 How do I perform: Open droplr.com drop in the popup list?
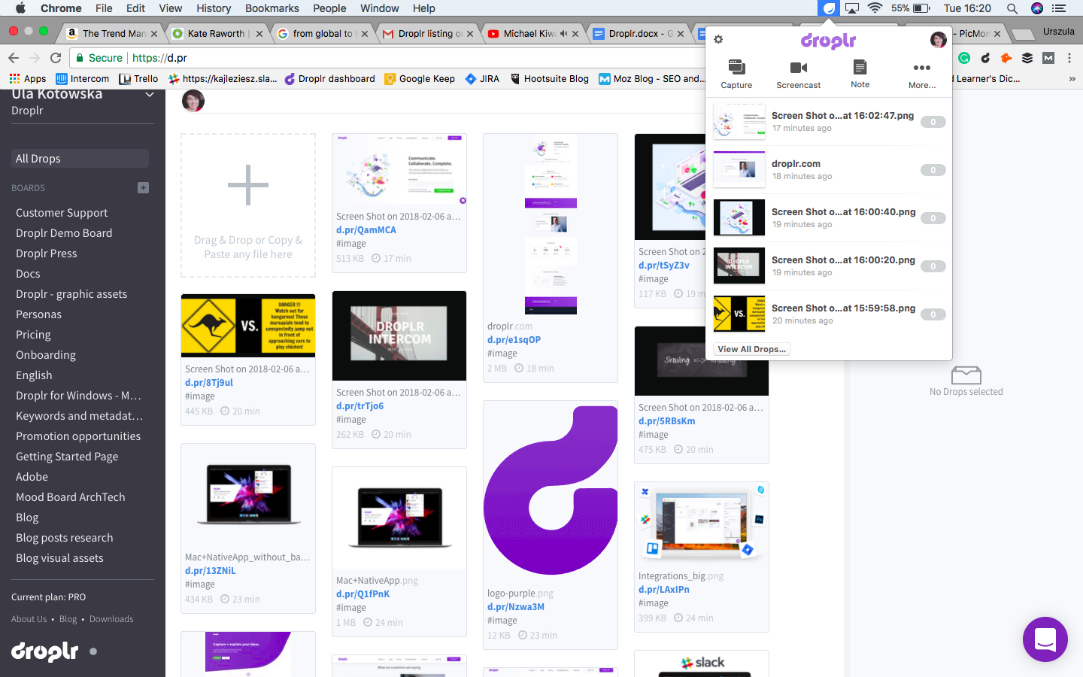(x=829, y=170)
